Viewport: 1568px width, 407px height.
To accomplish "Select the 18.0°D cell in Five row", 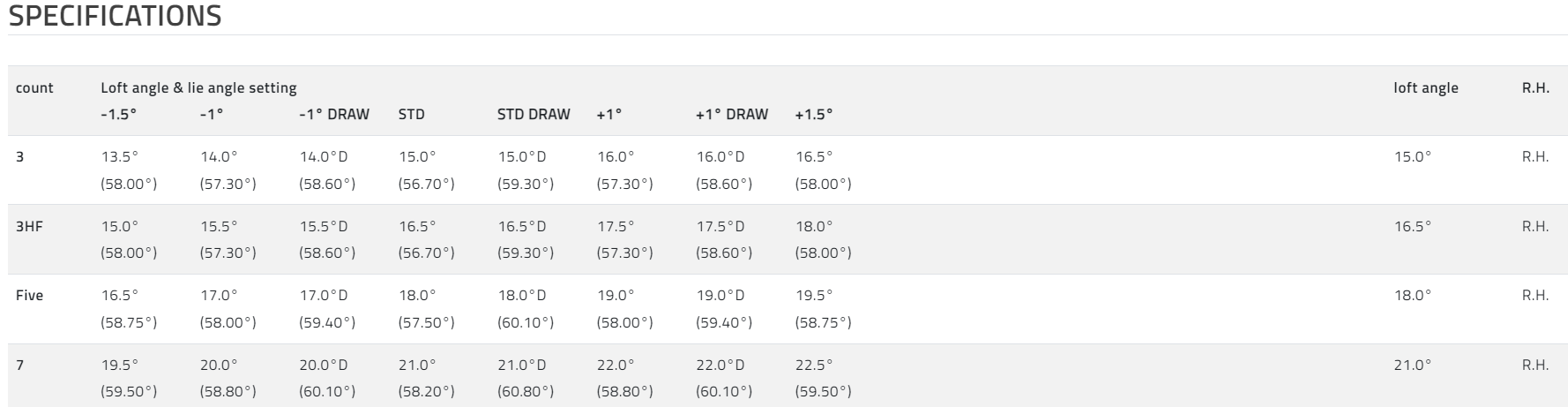I will tap(522, 295).
